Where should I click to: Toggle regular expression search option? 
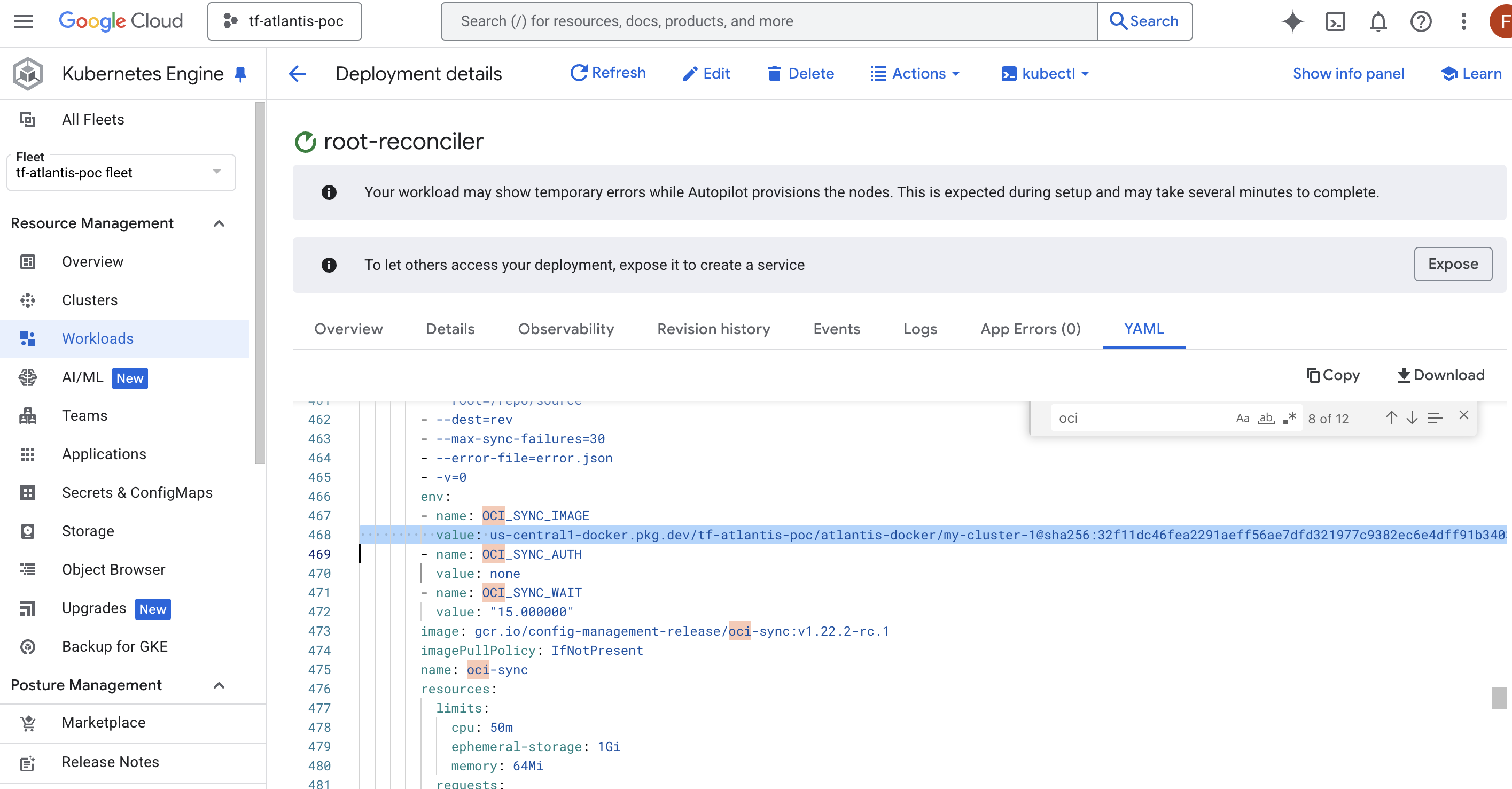coord(1289,418)
